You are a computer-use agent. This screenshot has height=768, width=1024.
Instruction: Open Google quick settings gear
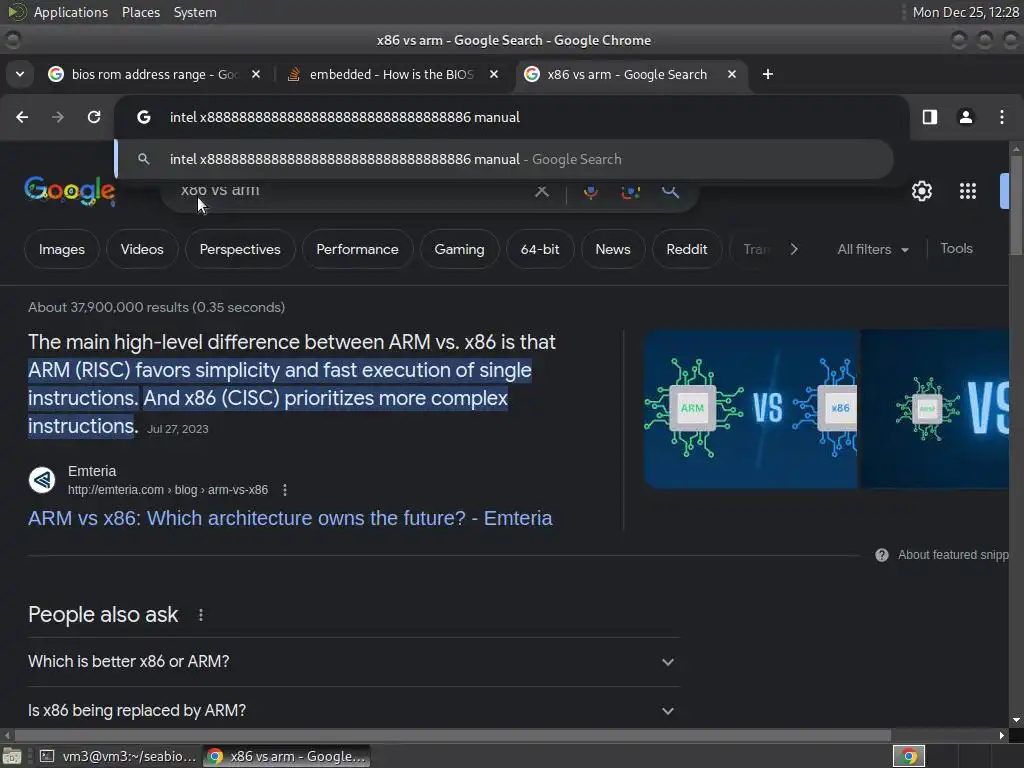pos(922,191)
